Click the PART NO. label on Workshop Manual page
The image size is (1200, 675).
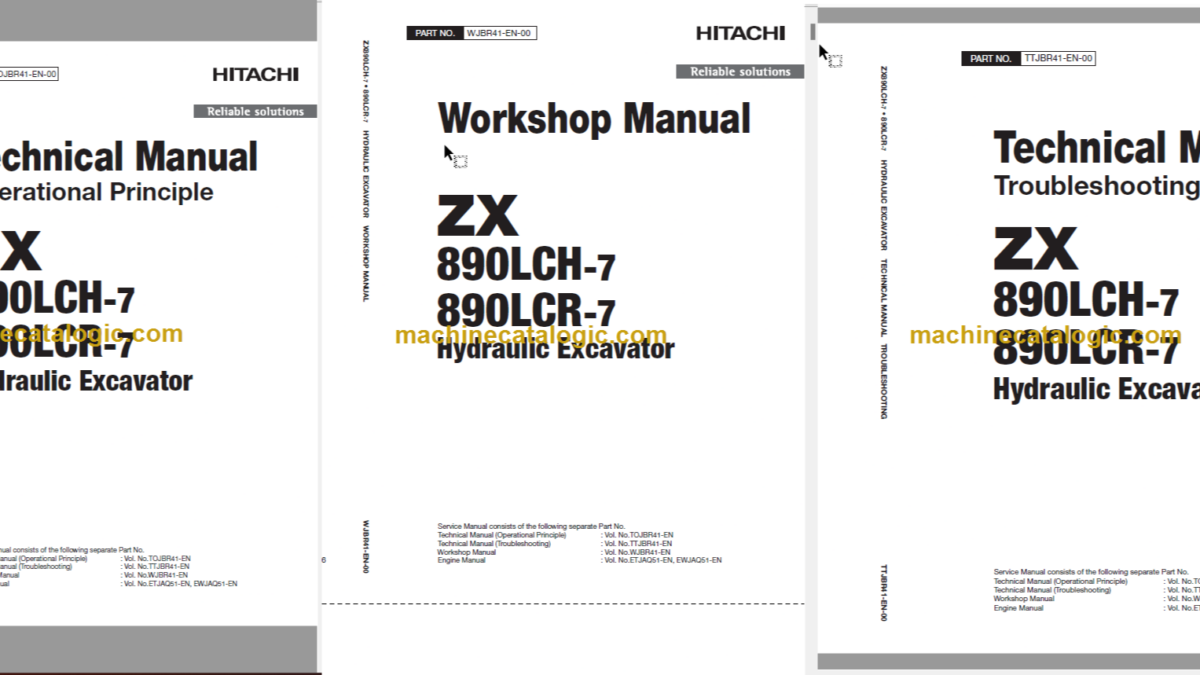click(434, 33)
